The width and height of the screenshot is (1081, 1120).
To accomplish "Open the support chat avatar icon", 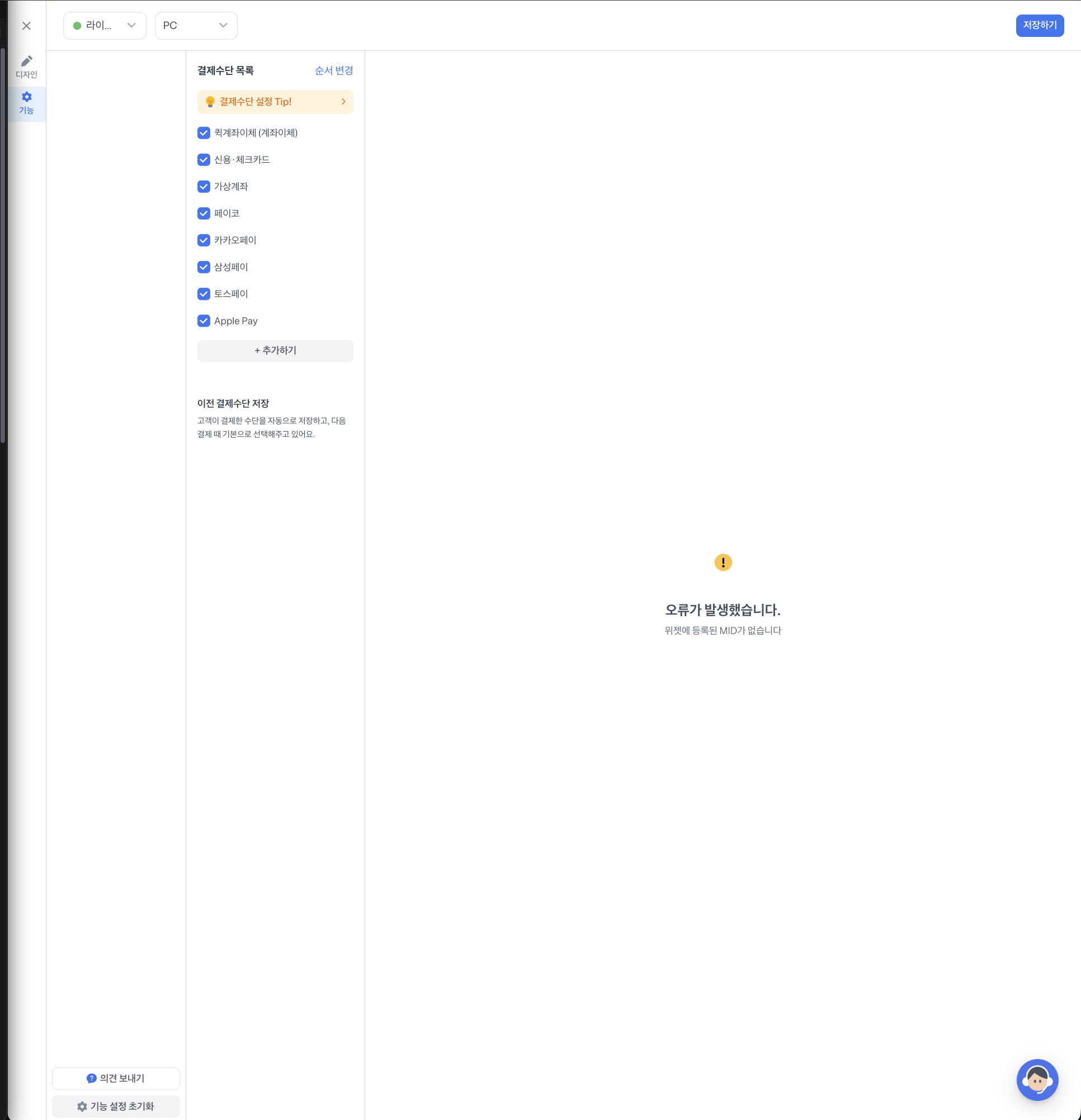I will tap(1037, 1079).
